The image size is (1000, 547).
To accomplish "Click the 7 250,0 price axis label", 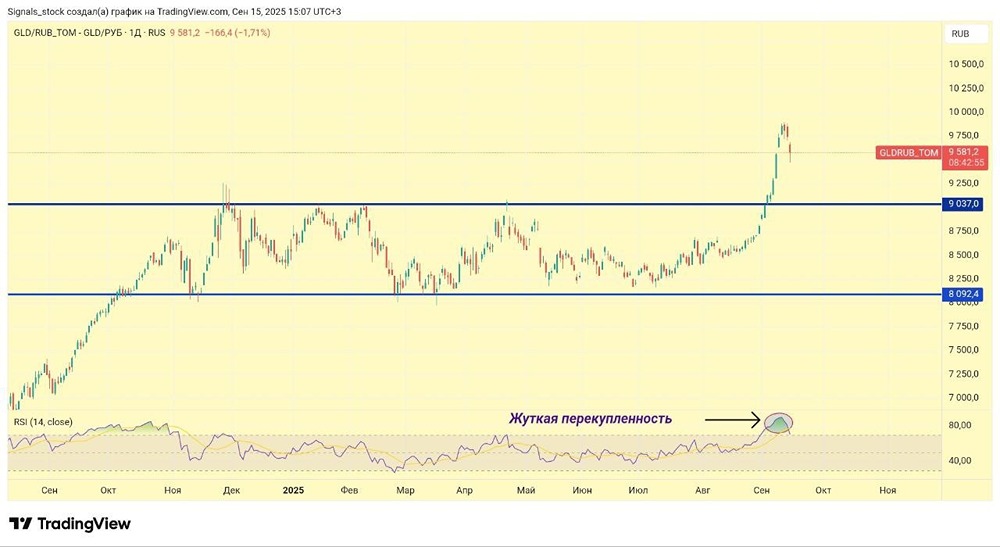I will (x=963, y=374).
